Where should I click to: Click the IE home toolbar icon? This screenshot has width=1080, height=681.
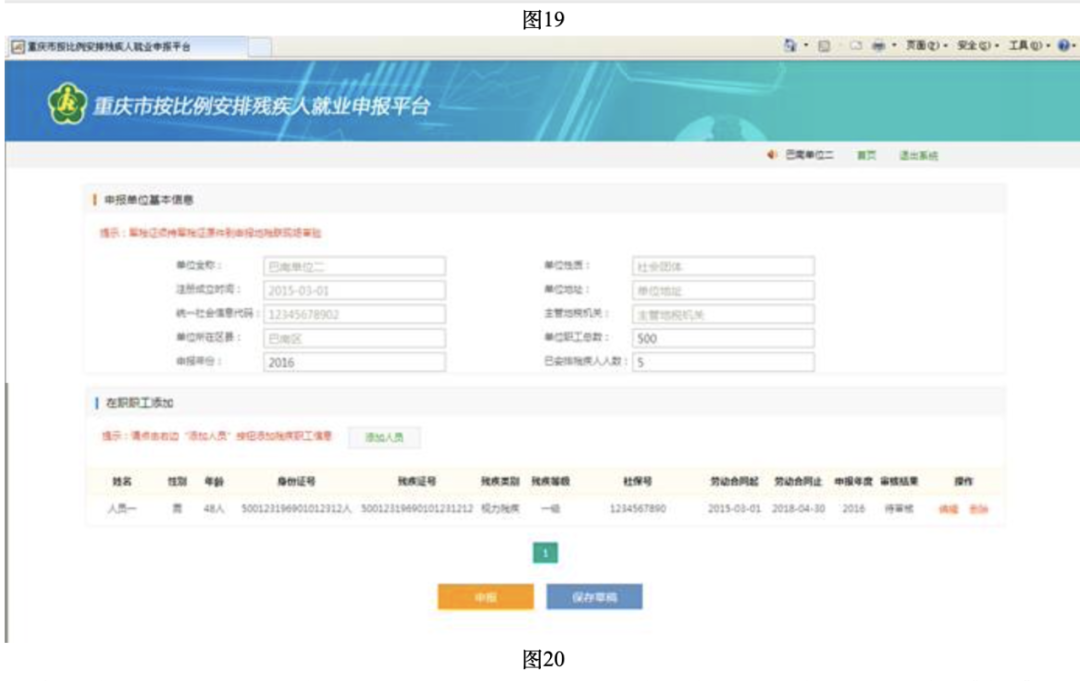pos(790,46)
